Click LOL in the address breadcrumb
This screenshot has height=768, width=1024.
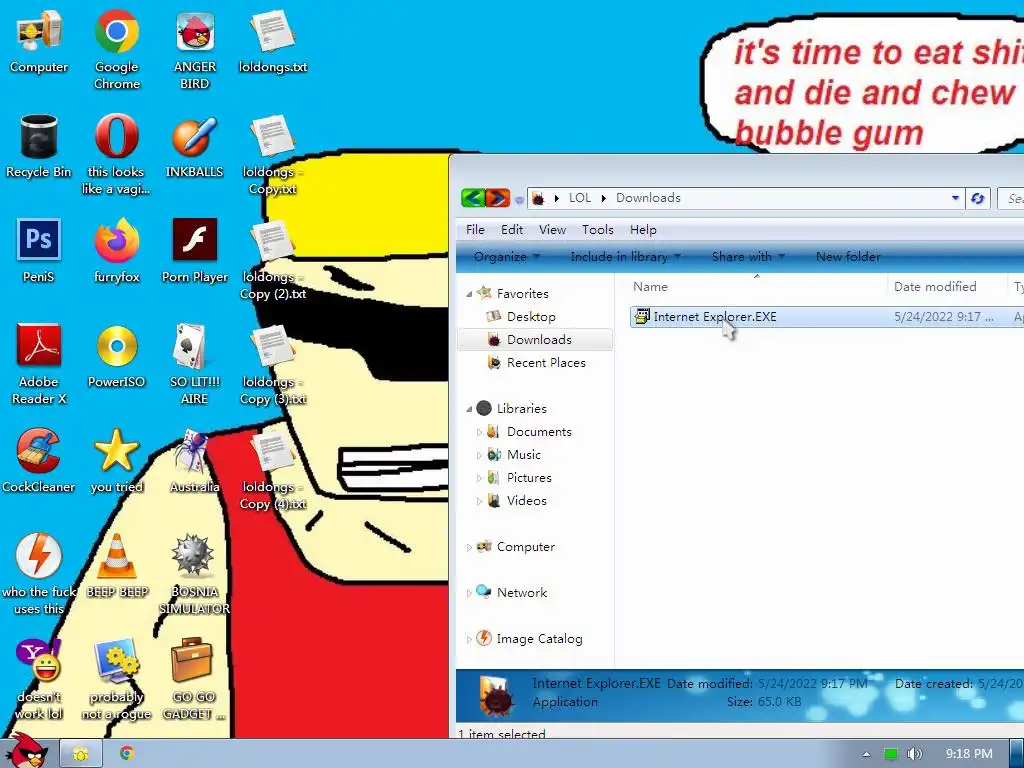[579, 198]
